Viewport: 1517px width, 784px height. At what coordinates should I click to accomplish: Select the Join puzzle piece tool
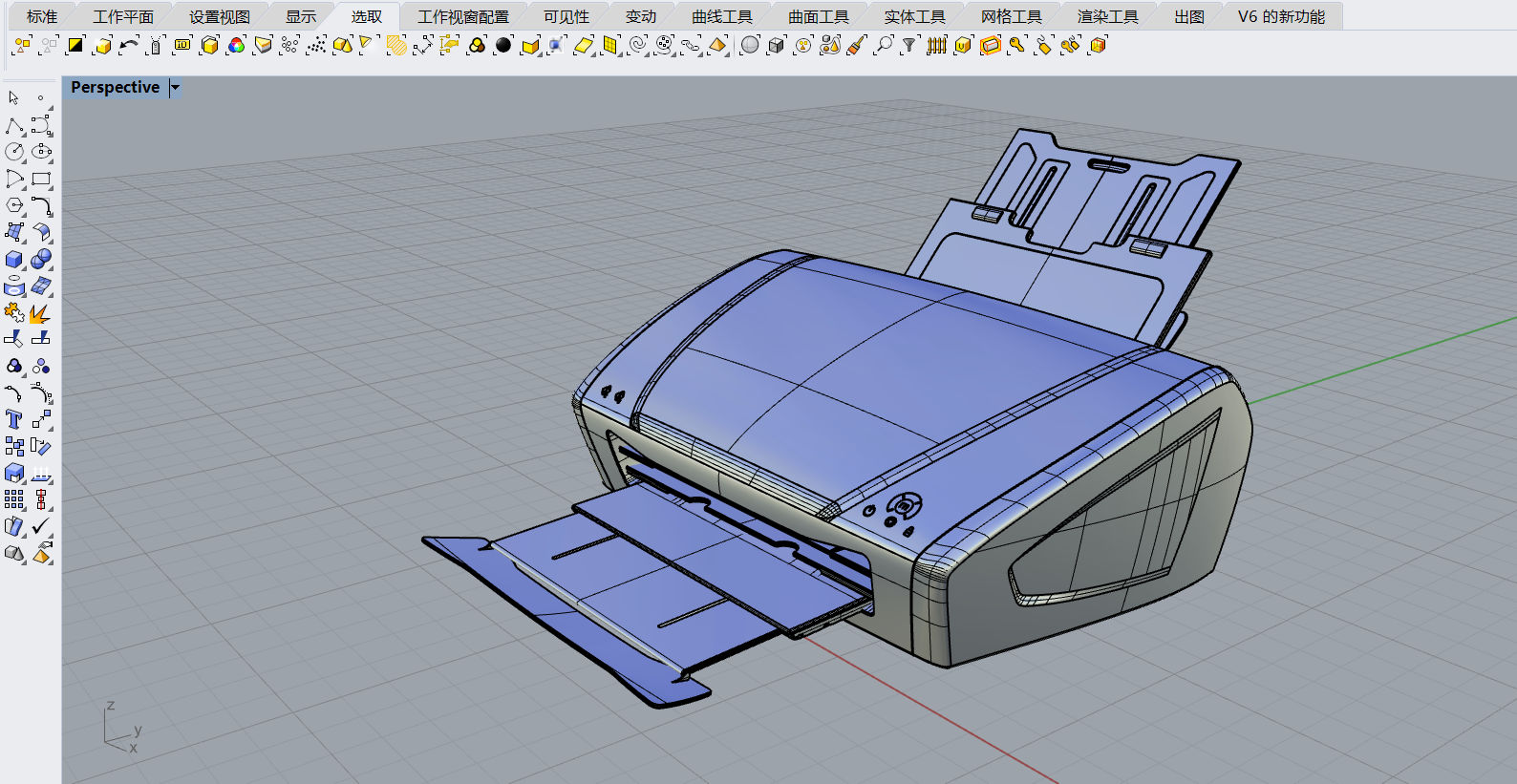point(14,312)
